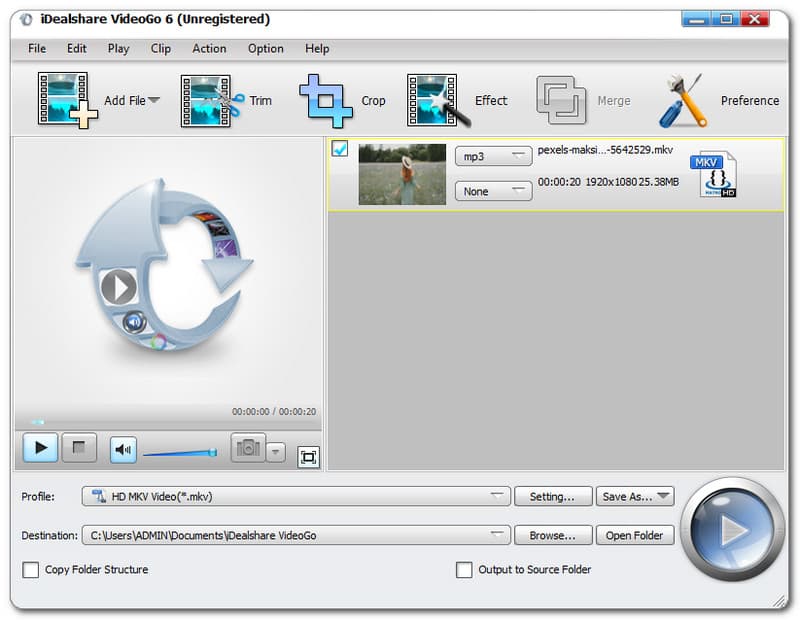
Task: Switch preview to full screen
Action: (309, 457)
